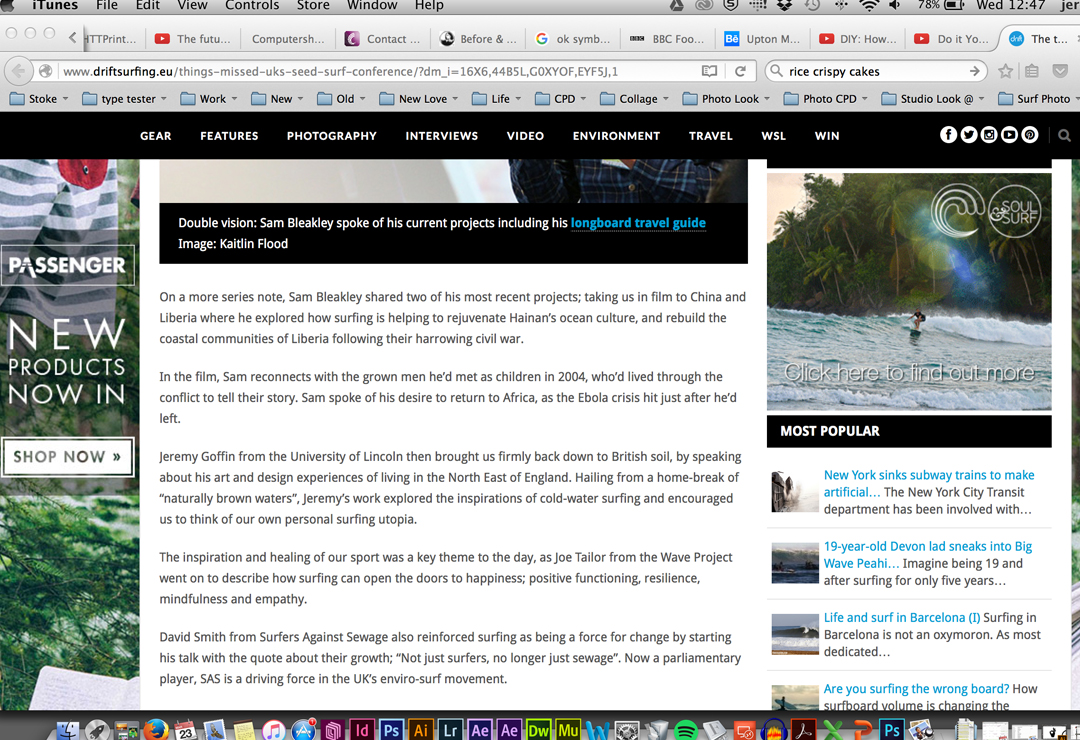The image size is (1080, 740).
Task: Open site search magnifier icon
Action: pyautogui.click(x=1064, y=135)
